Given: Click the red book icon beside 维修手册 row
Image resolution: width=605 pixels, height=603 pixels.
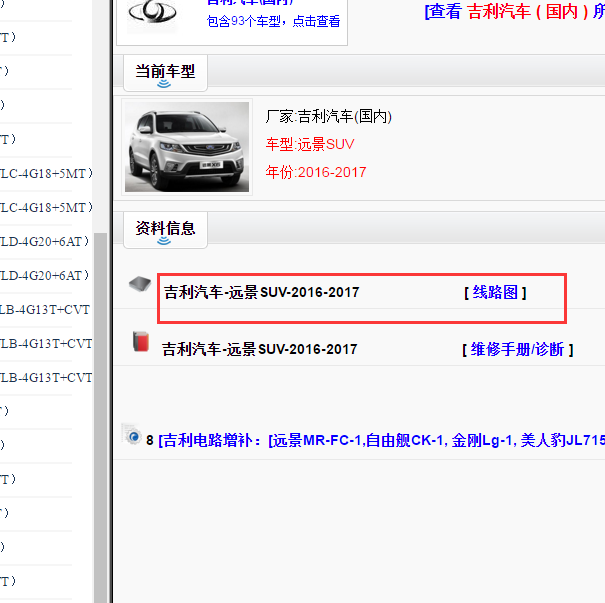Looking at the screenshot, I should click(x=141, y=341).
